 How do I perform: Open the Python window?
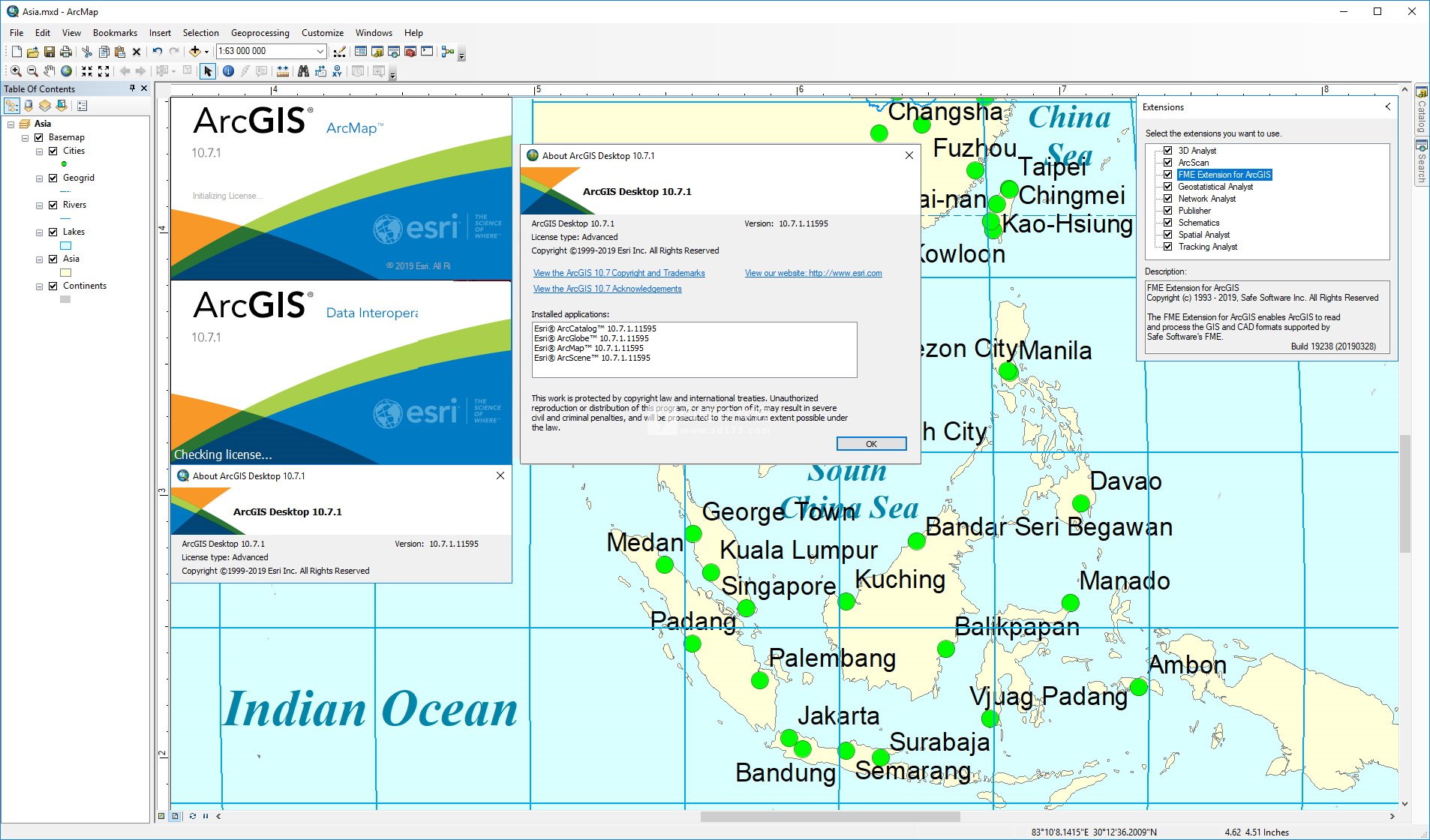pyautogui.click(x=427, y=52)
